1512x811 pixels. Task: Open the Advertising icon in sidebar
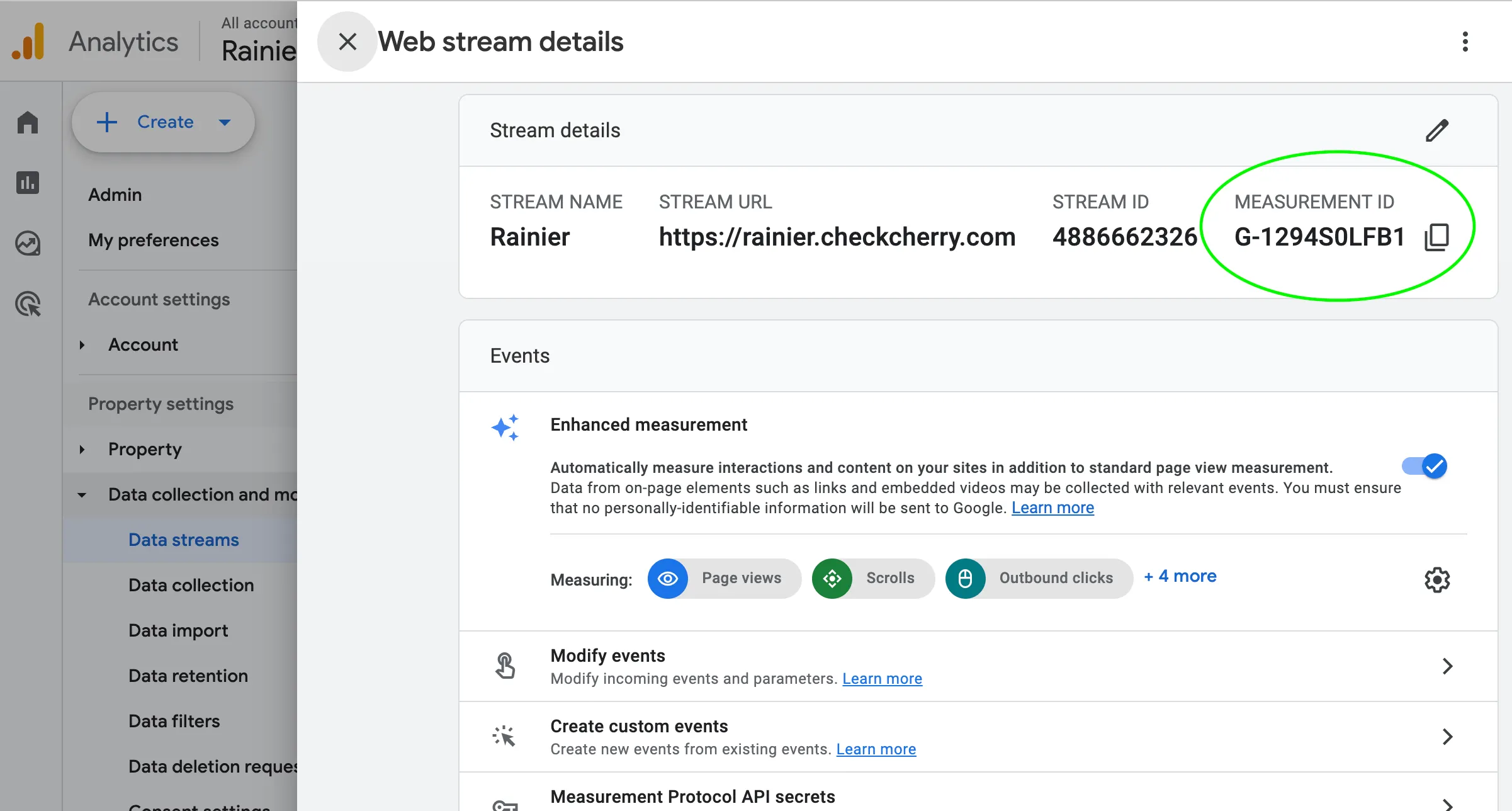(x=28, y=303)
